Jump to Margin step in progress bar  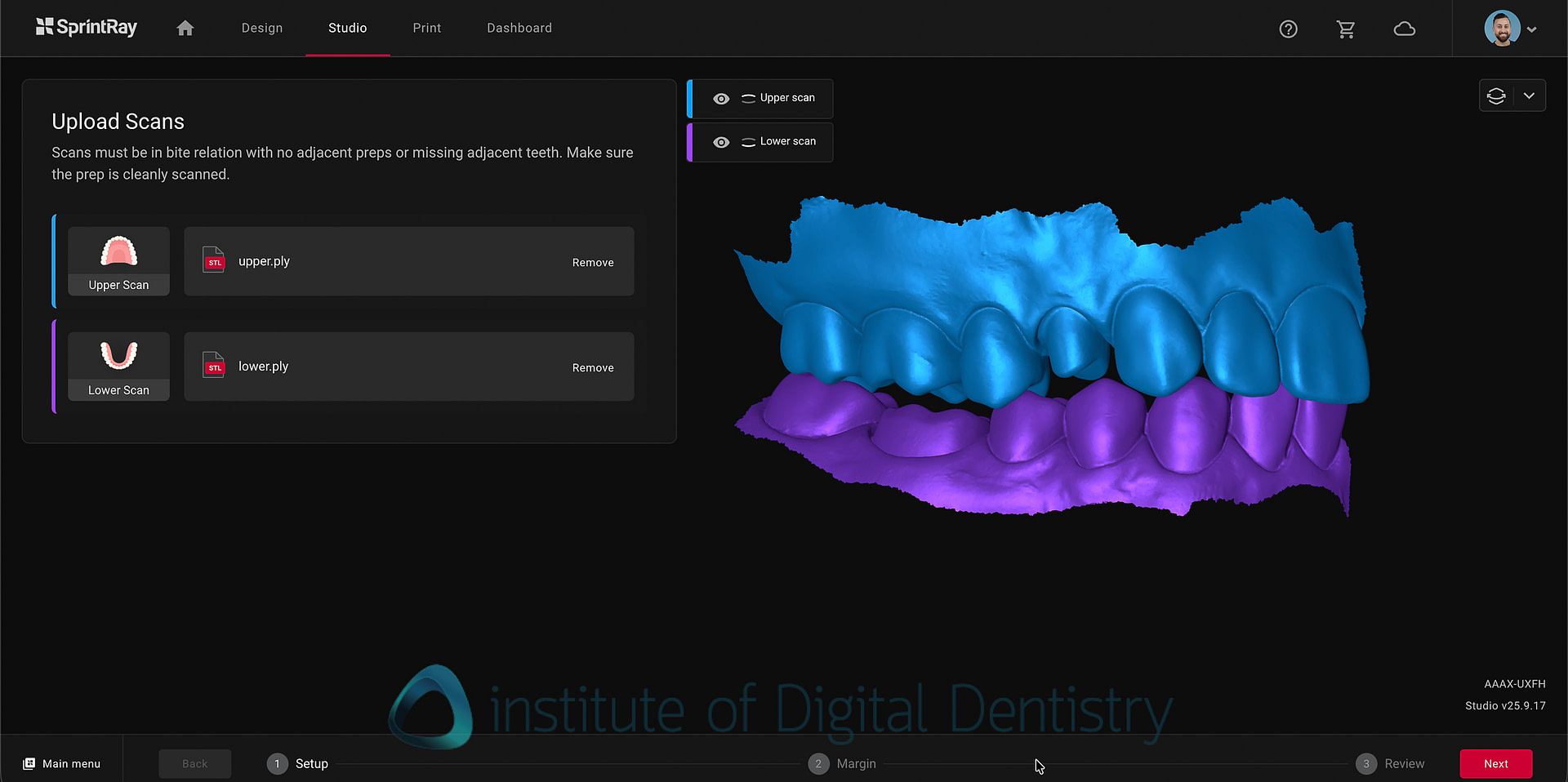pyautogui.click(x=842, y=764)
